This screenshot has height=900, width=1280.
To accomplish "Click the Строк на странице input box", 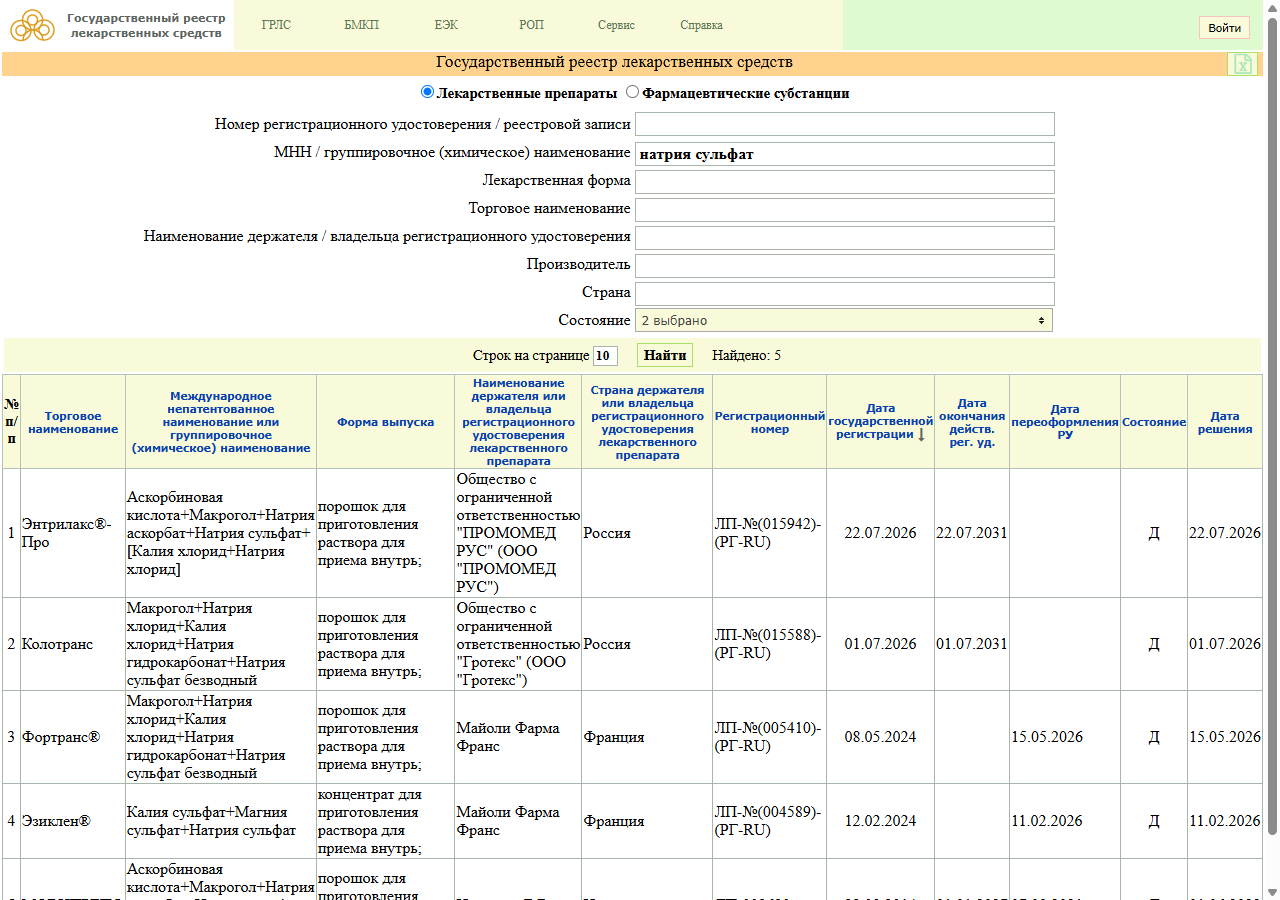I will point(605,356).
